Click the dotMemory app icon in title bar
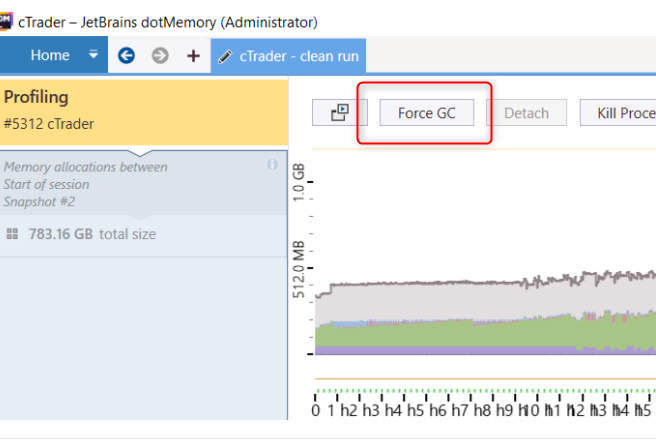Viewport: 656px width, 445px height. 6,22
